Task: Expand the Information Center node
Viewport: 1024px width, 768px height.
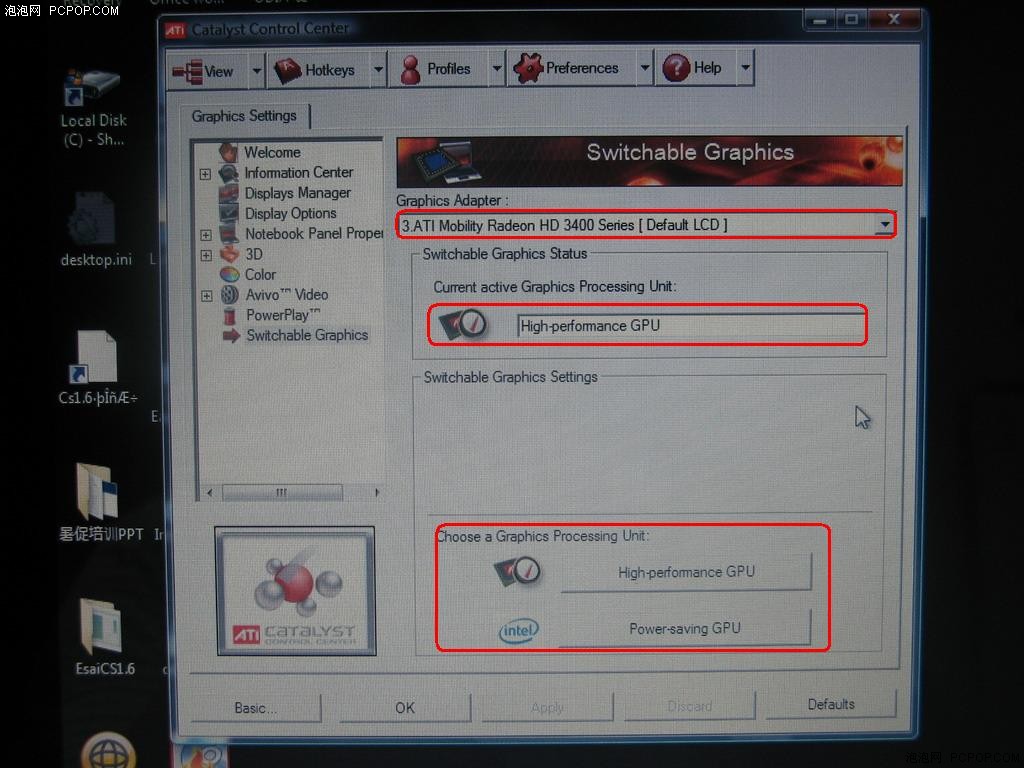Action: point(205,174)
